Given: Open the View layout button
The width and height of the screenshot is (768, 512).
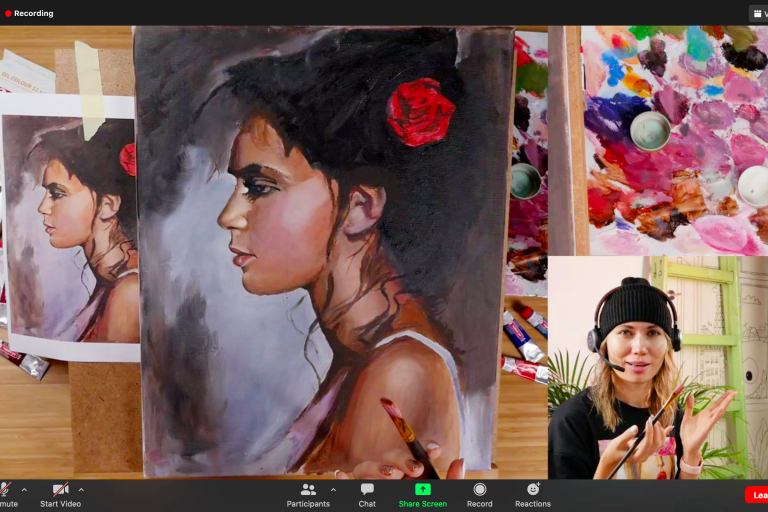Looking at the screenshot, I should 758,14.
